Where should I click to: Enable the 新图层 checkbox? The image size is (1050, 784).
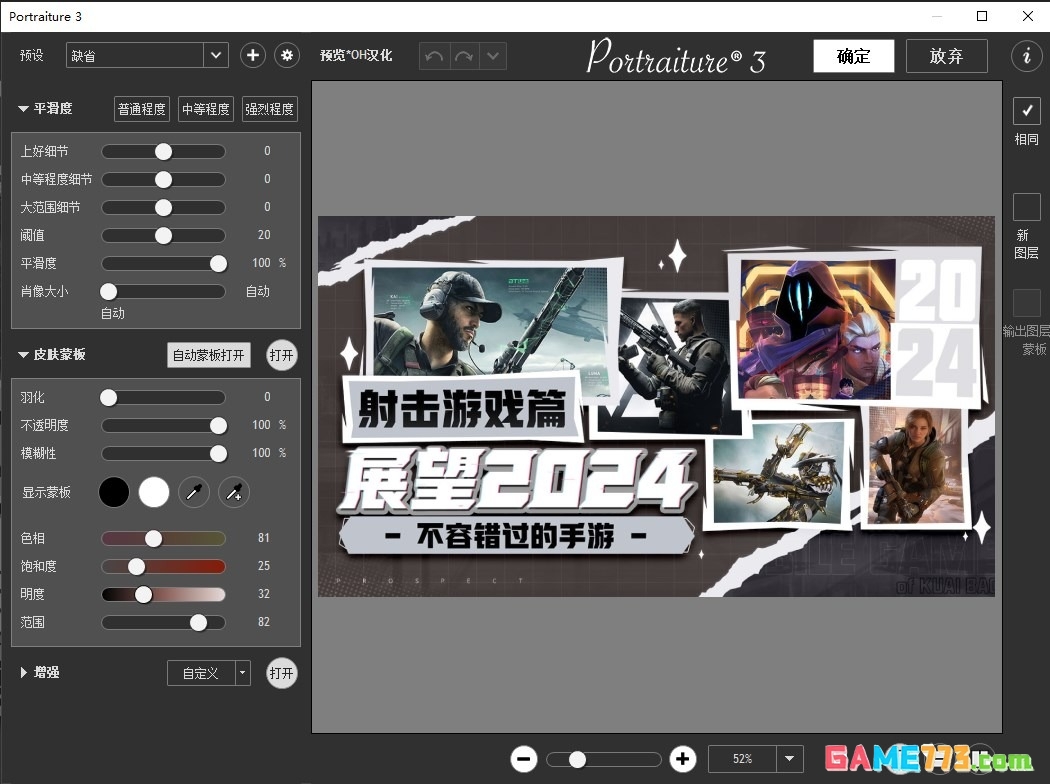click(1026, 207)
